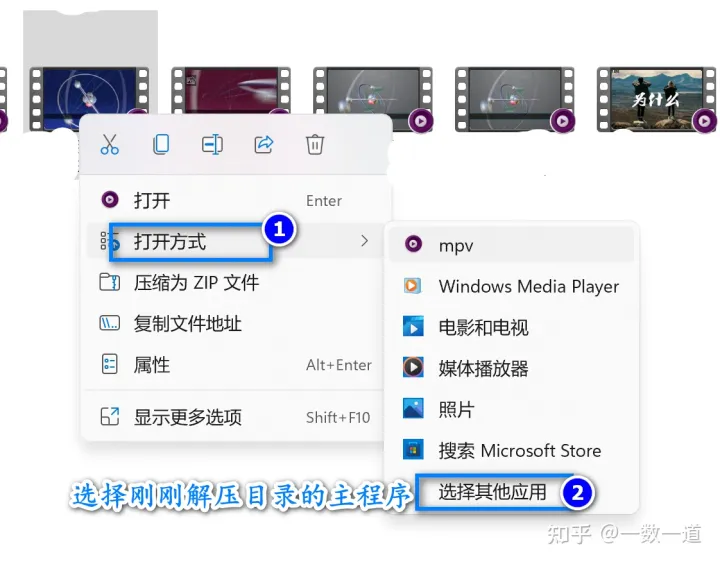
Task: Click the Delete trash icon
Action: pyautogui.click(x=315, y=144)
